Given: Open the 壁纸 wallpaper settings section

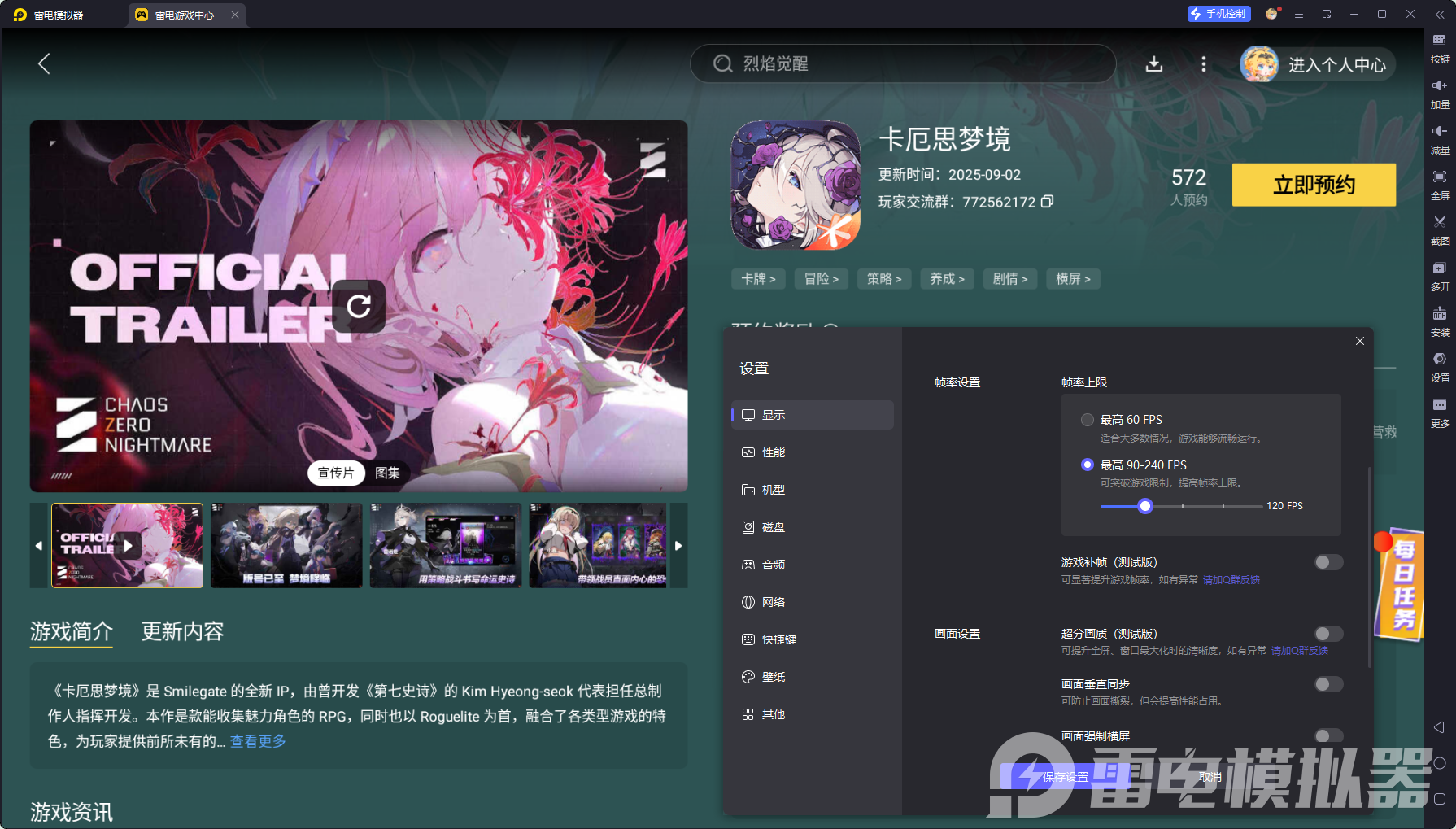Looking at the screenshot, I should coord(773,676).
